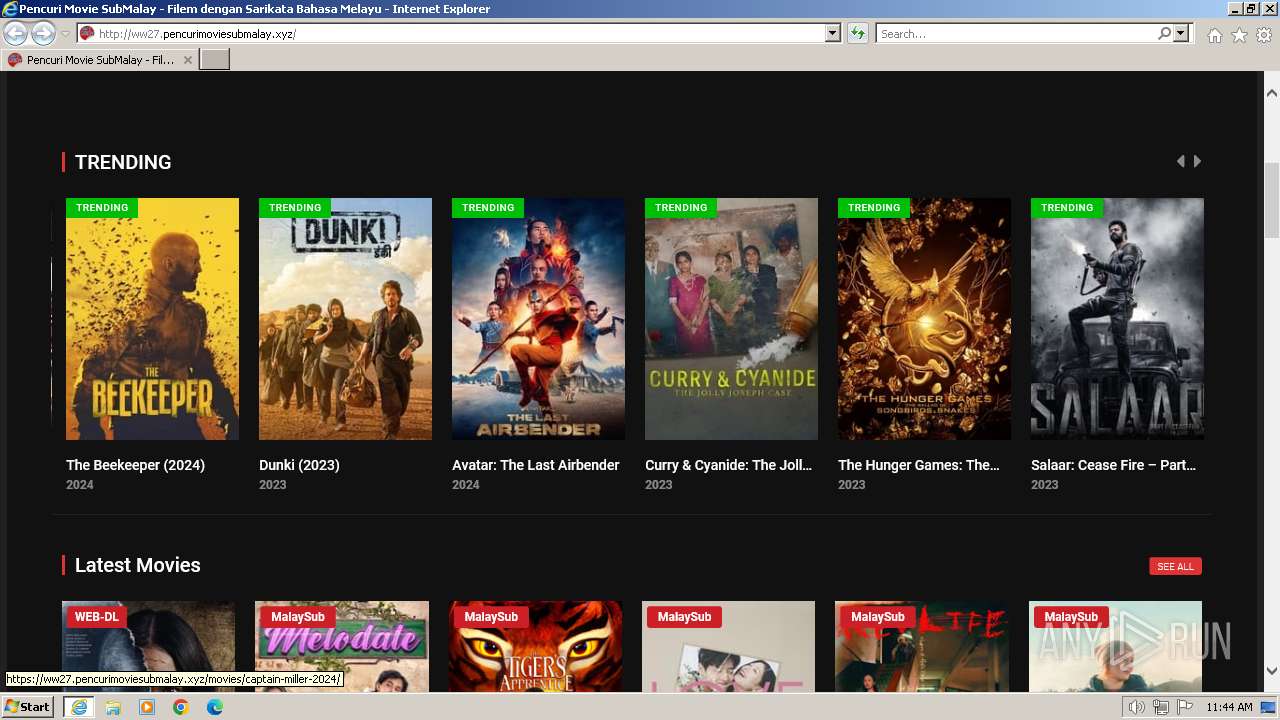Open the volume control in the system tray

click(x=1136, y=707)
